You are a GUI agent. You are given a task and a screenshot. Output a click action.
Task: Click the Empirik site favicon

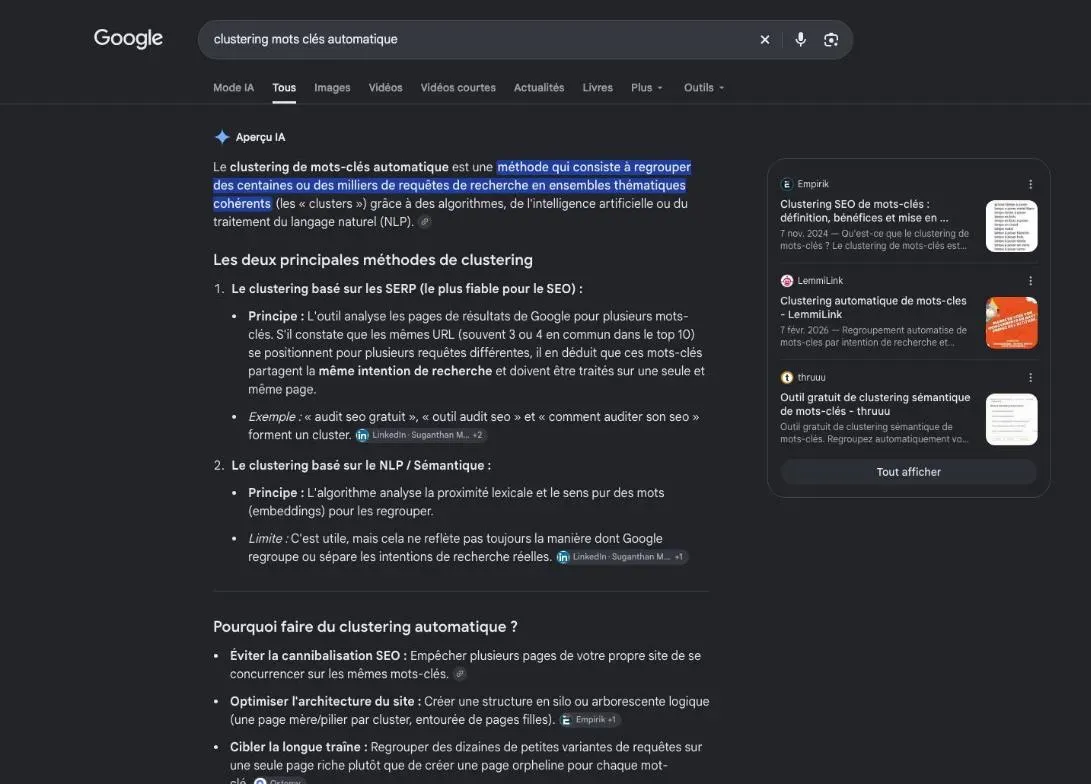[x=787, y=184]
